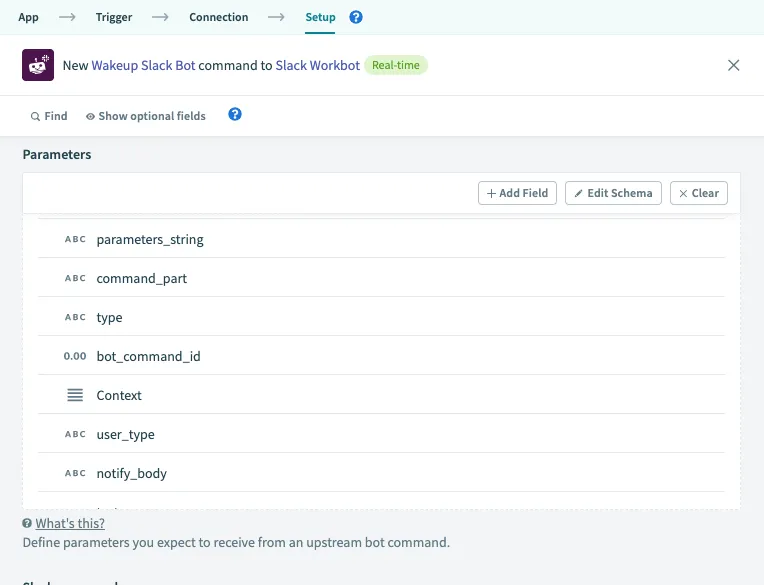Open the What's this? help link

coord(70,524)
